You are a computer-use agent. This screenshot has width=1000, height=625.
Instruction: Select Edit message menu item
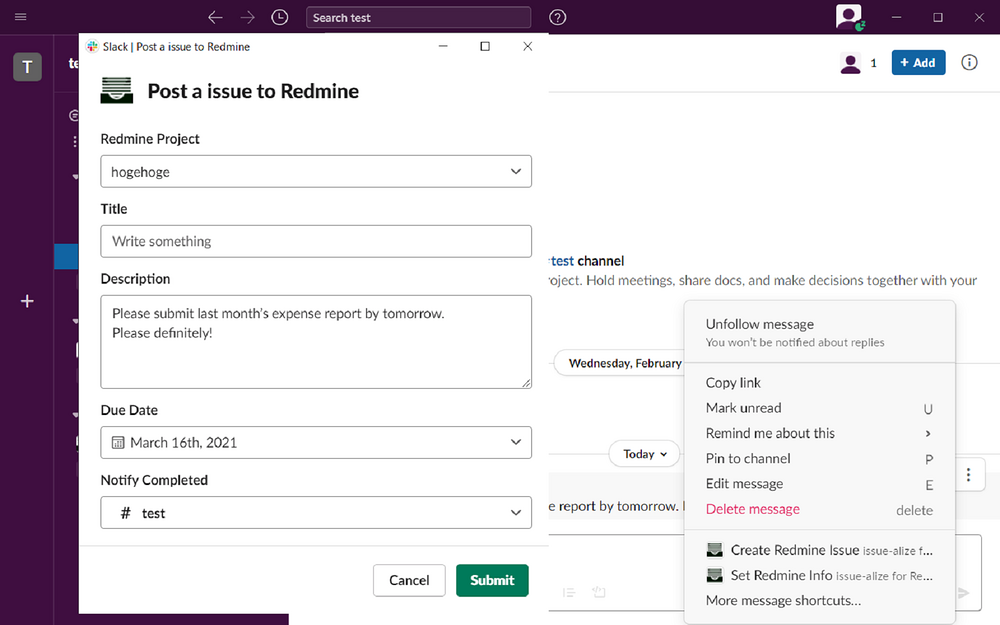click(820, 484)
